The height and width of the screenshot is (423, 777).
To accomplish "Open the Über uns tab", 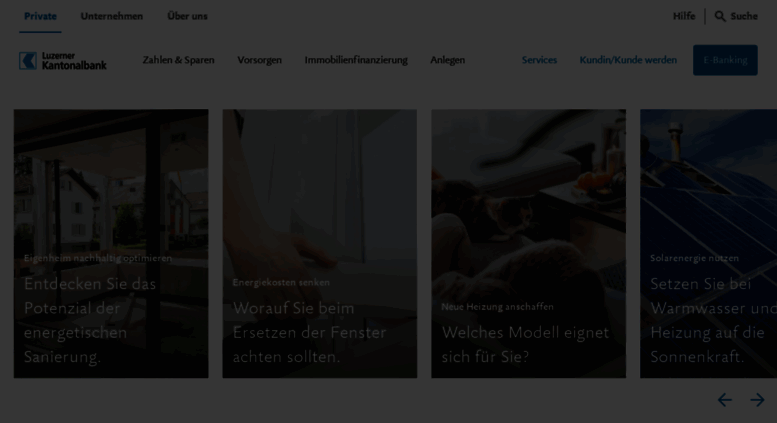I will click(187, 16).
